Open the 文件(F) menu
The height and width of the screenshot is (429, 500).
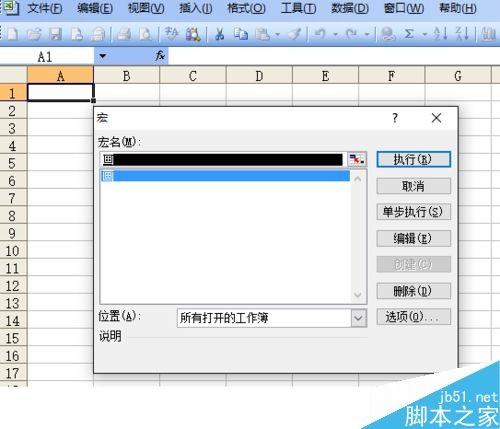(45, 8)
